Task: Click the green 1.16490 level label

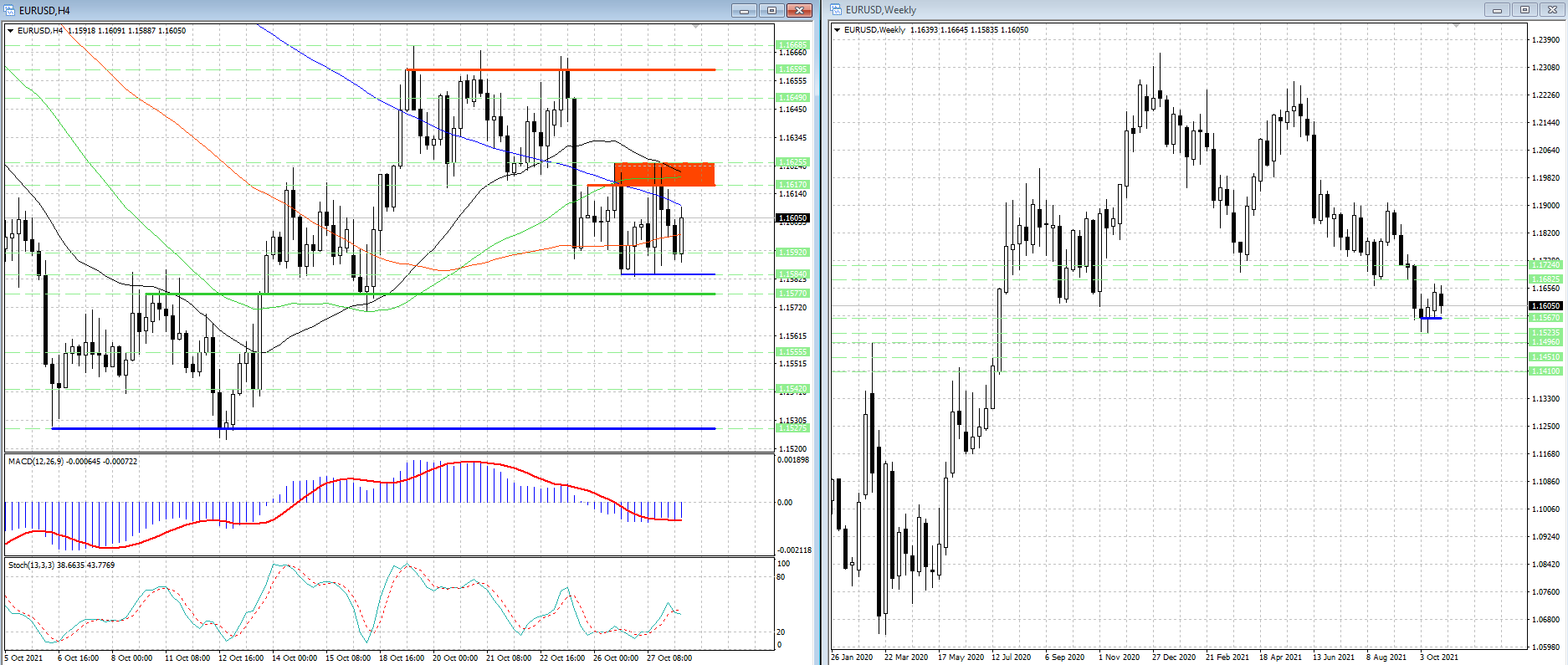Action: (792, 98)
